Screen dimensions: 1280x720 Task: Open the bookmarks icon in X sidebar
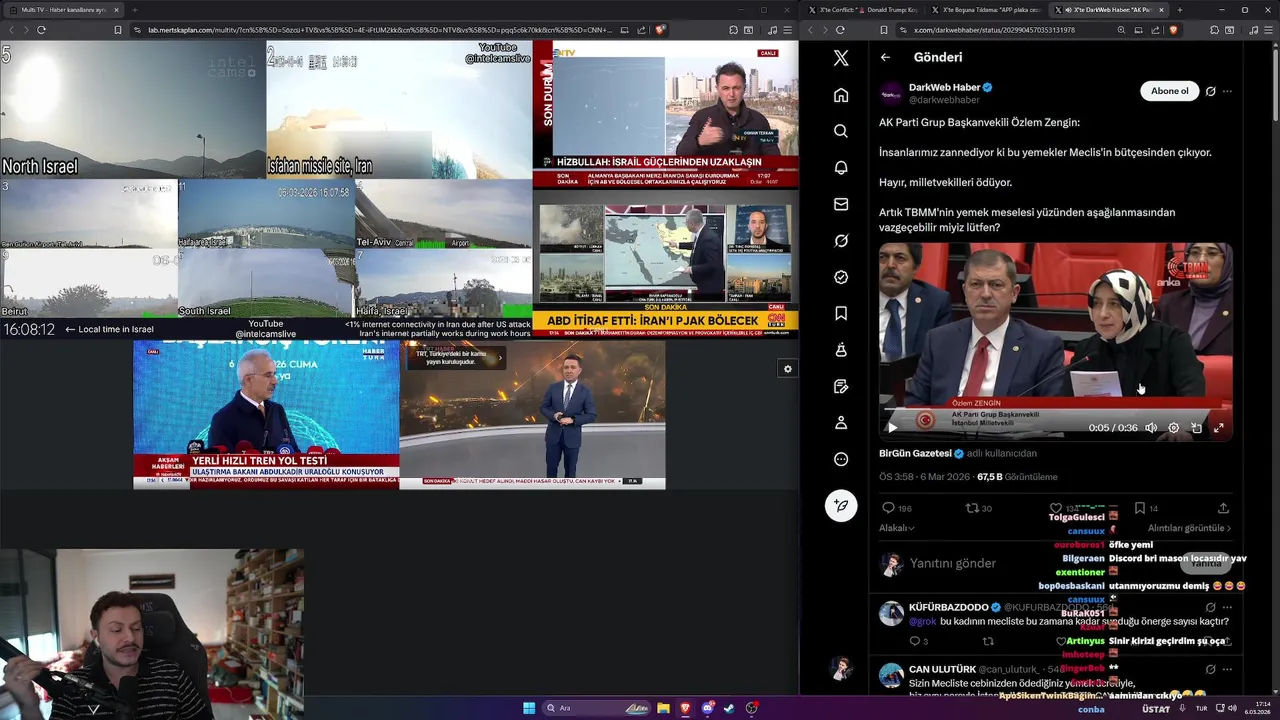841,314
